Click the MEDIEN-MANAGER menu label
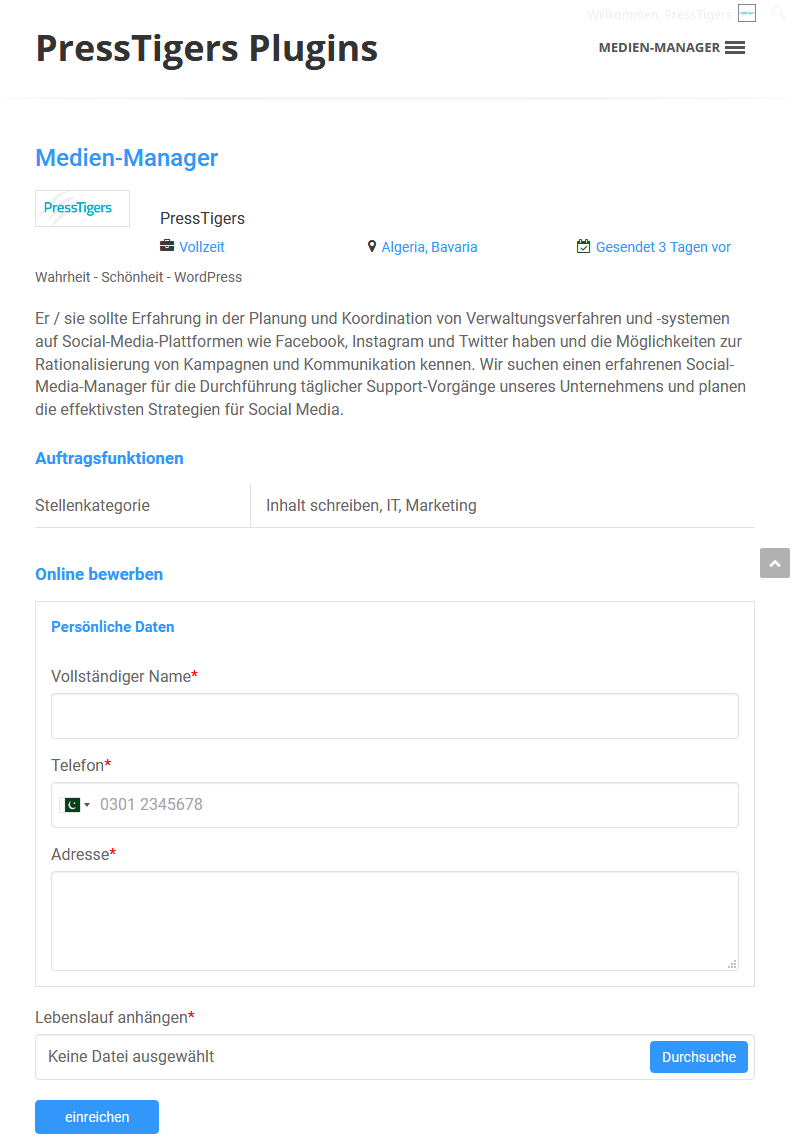 coord(659,47)
